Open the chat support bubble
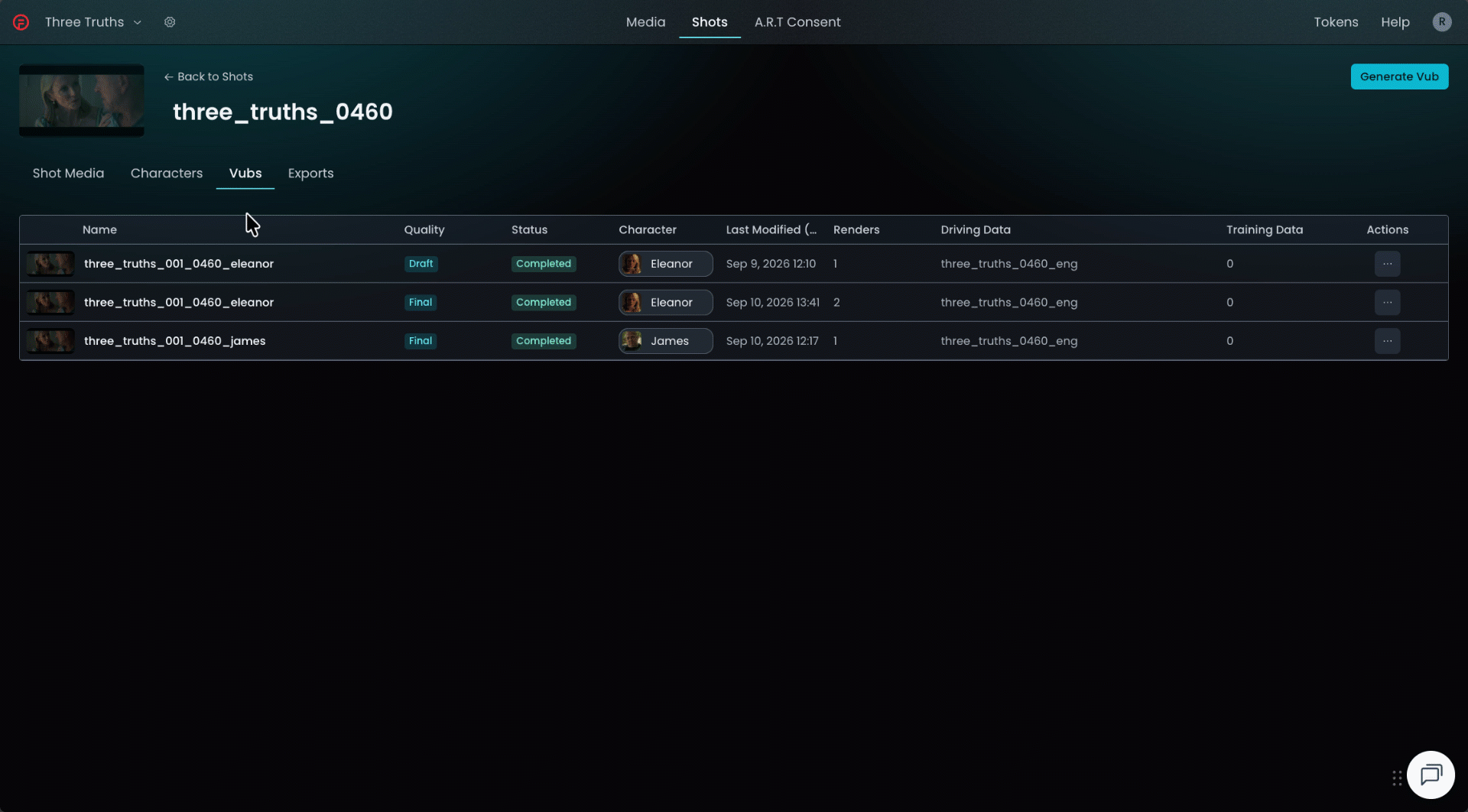Screen dimensions: 1468x812 [x=1431, y=775]
